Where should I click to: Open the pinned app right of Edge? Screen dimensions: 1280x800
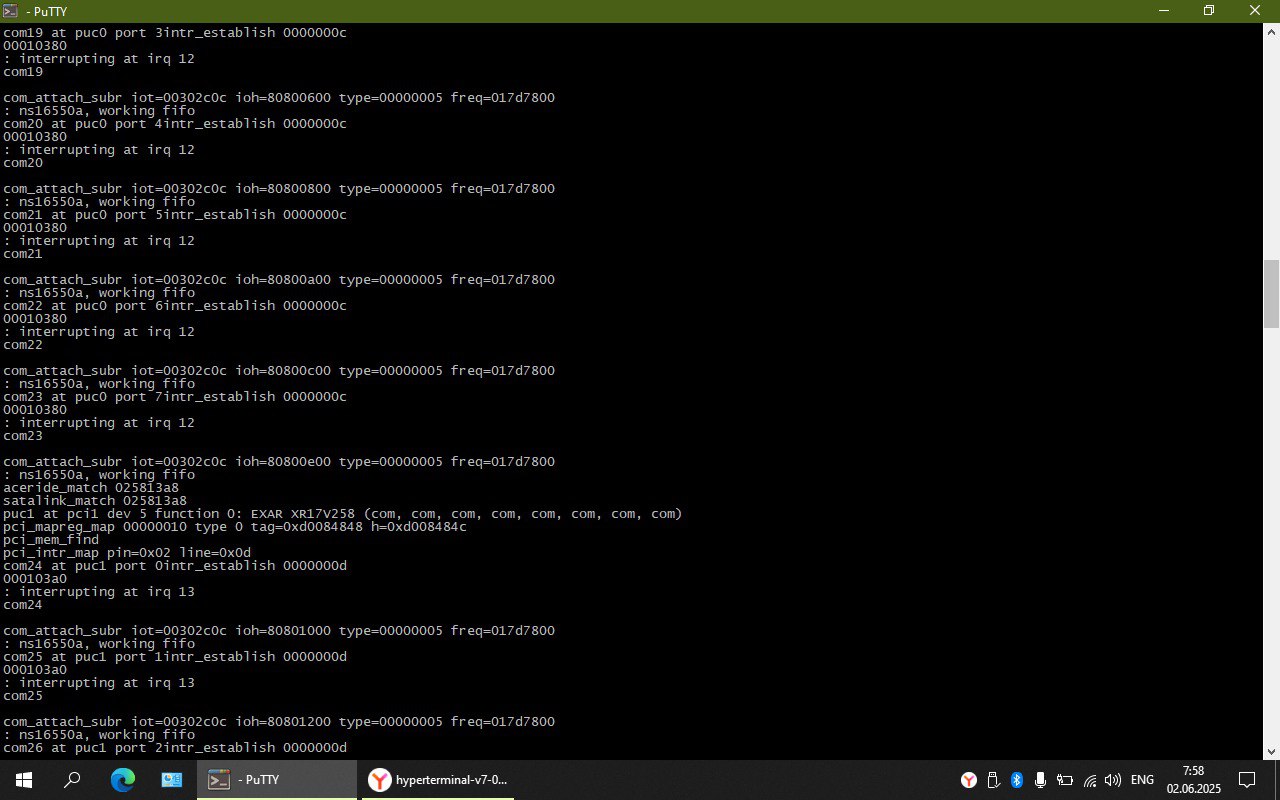171,780
